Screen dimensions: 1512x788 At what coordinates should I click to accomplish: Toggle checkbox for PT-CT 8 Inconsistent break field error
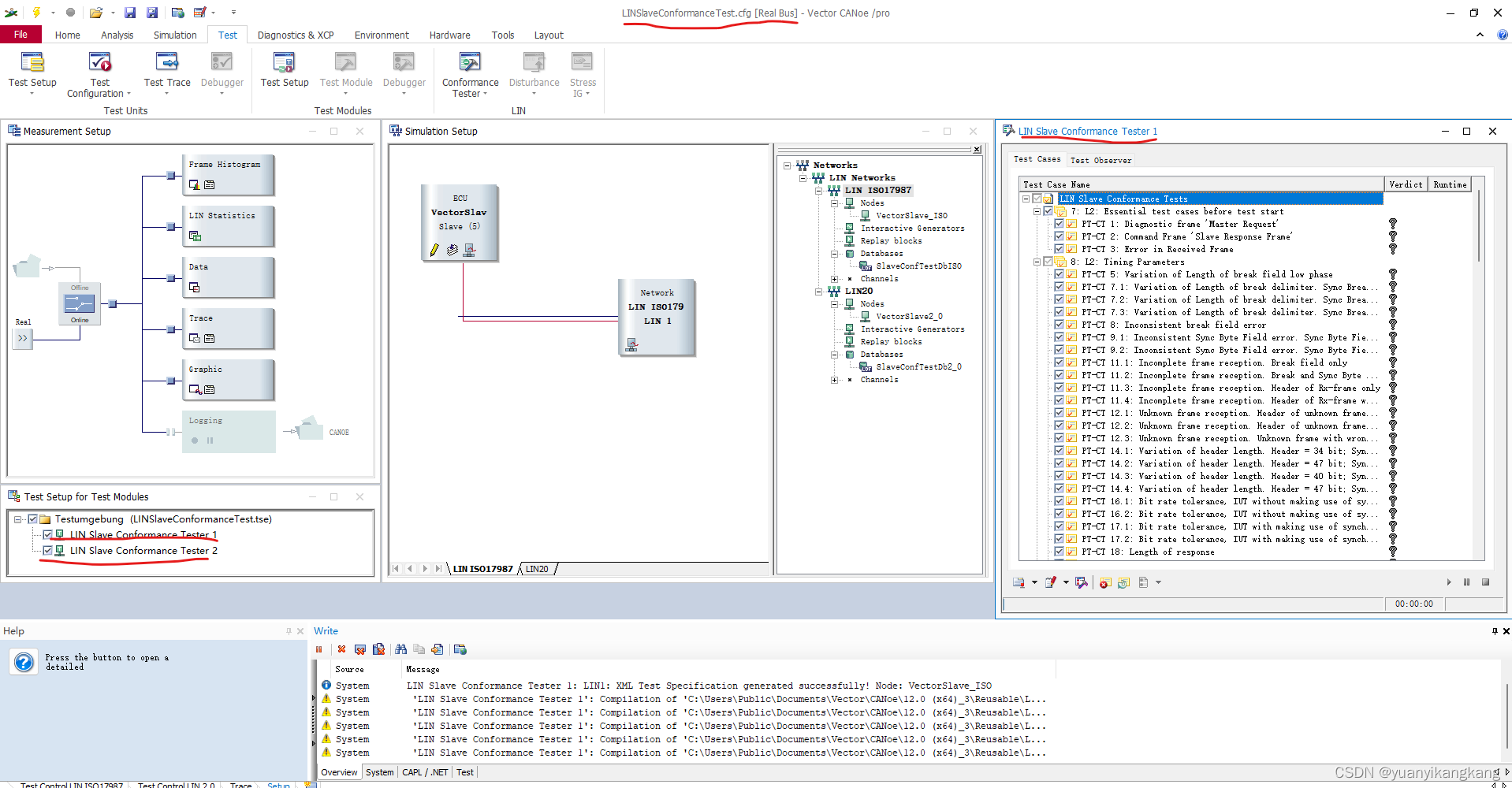(x=1059, y=325)
